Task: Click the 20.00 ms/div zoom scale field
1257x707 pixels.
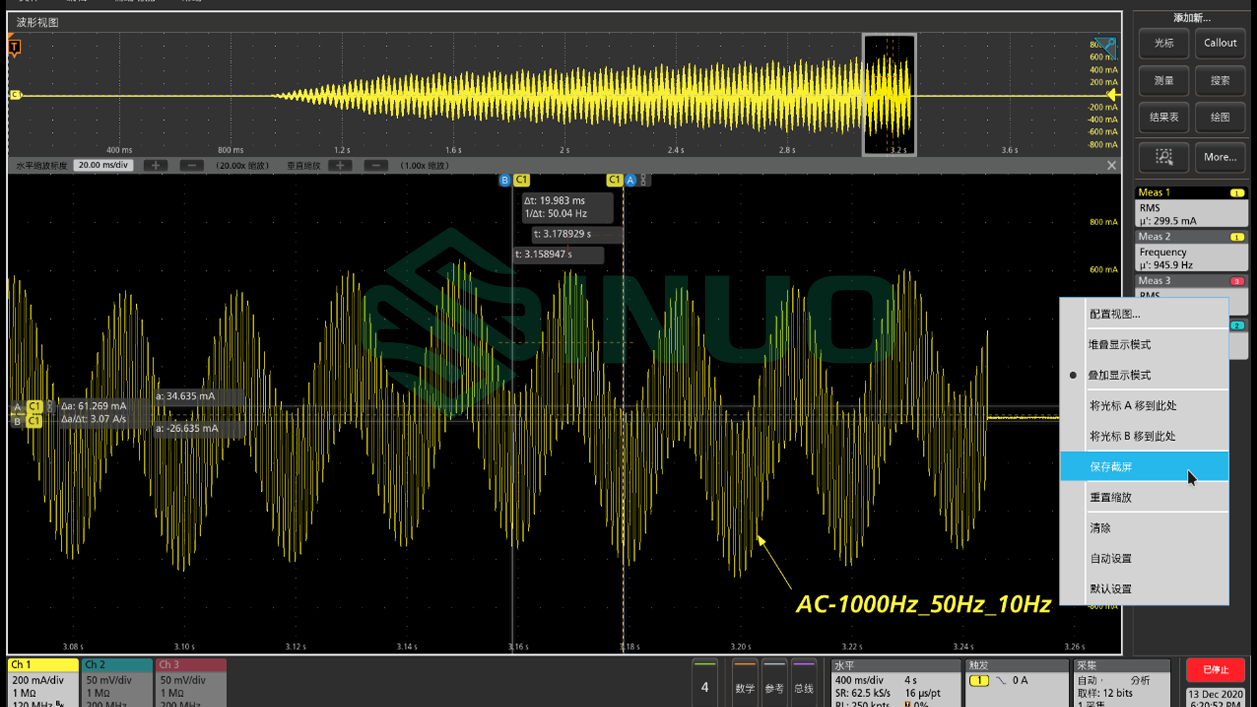Action: pos(104,166)
